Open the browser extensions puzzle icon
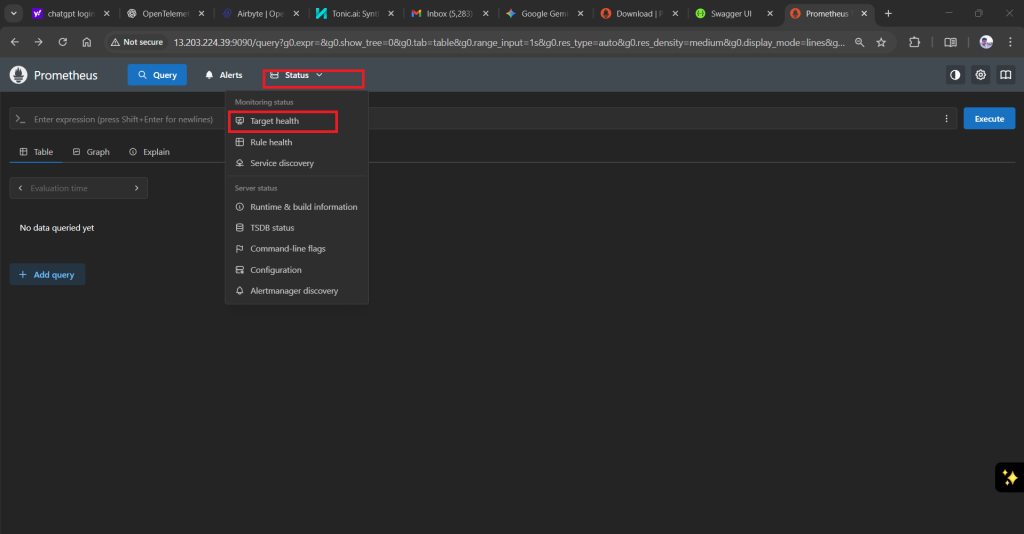 (914, 42)
